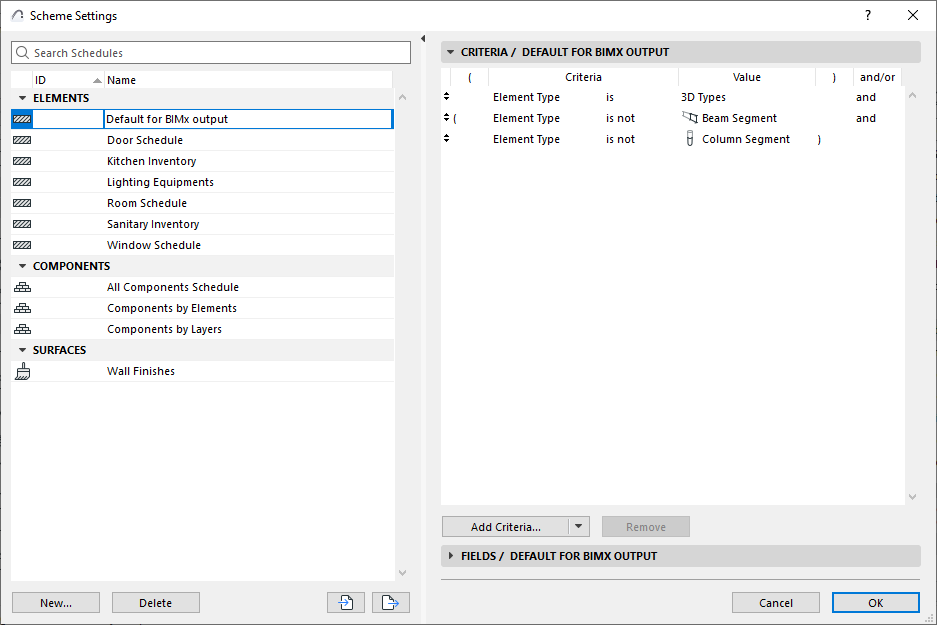
Task: Click the Cancel button
Action: pyautogui.click(x=776, y=602)
